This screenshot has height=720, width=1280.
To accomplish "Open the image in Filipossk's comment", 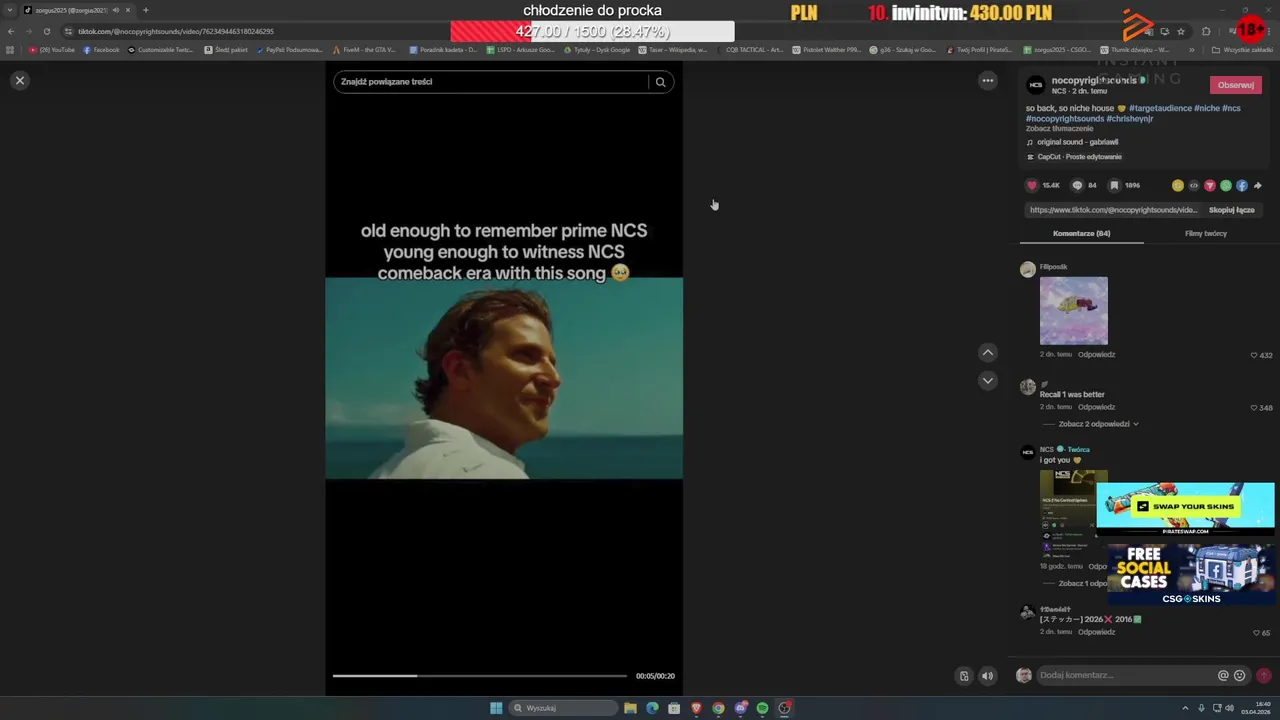I will tap(1073, 311).
